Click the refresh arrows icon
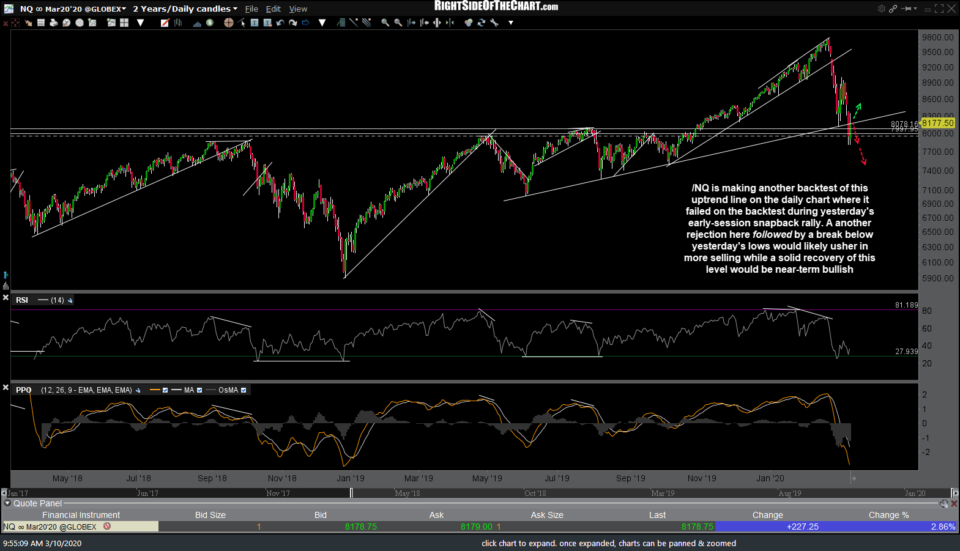 (481, 23)
